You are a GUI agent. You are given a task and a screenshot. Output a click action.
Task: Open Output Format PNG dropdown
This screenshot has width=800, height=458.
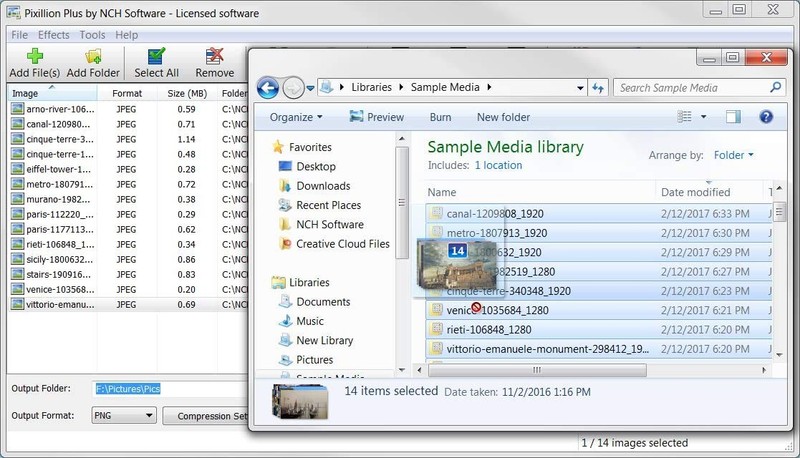tap(124, 415)
